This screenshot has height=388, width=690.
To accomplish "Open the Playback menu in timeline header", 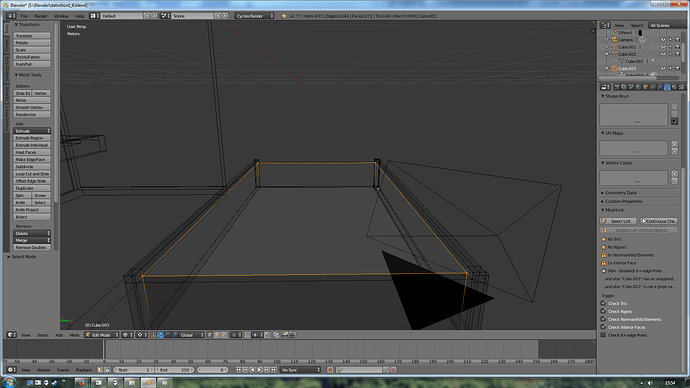I will (84, 370).
